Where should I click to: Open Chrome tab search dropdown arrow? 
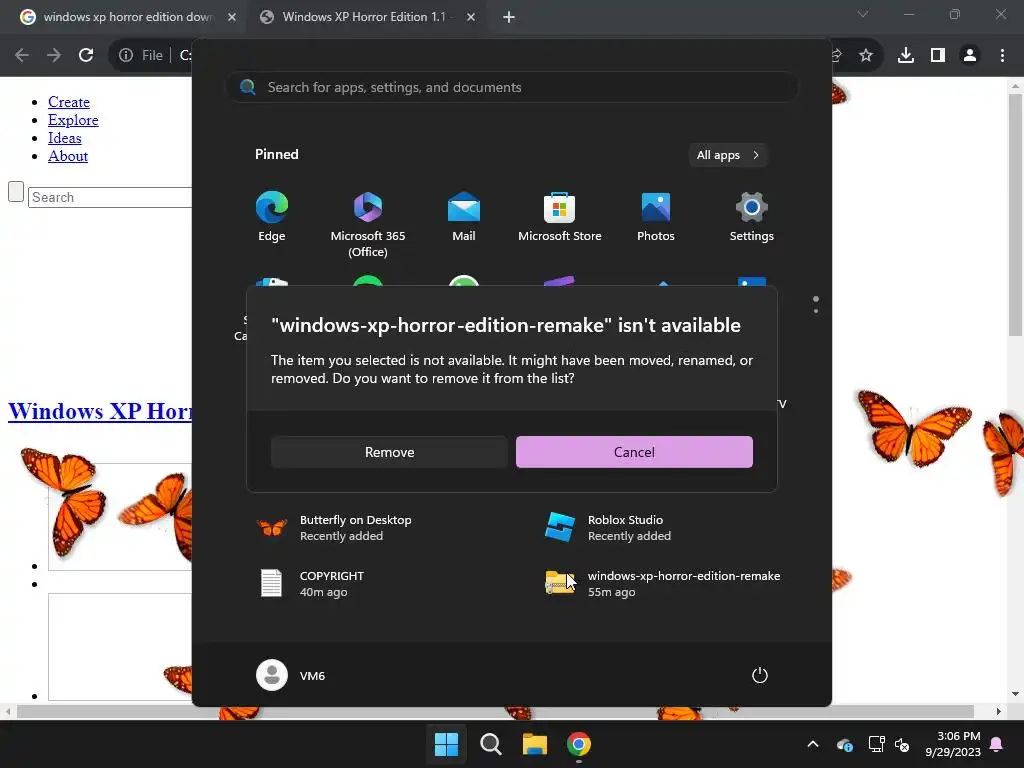[x=863, y=14]
